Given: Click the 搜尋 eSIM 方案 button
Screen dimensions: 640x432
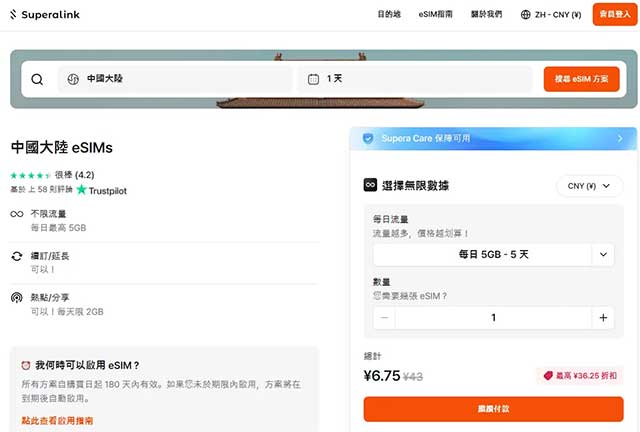Looking at the screenshot, I should (581, 79).
